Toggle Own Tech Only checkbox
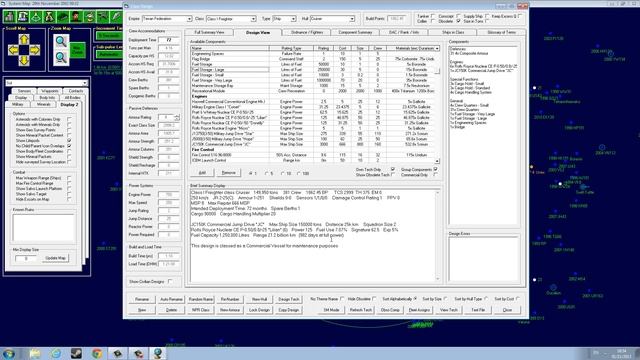Screen dimensions: 640x360 coord(393,169)
